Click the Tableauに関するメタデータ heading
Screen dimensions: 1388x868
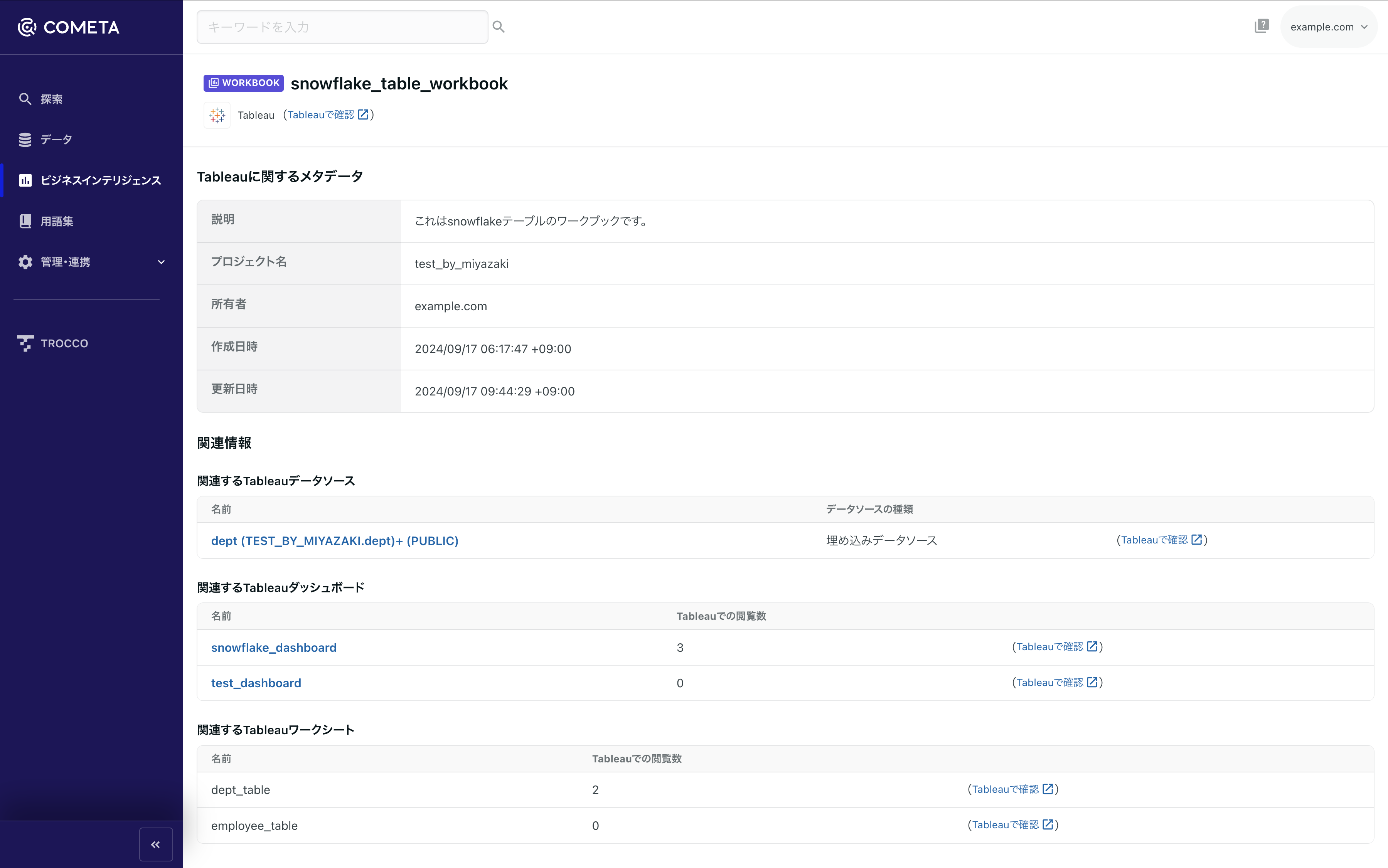click(280, 176)
